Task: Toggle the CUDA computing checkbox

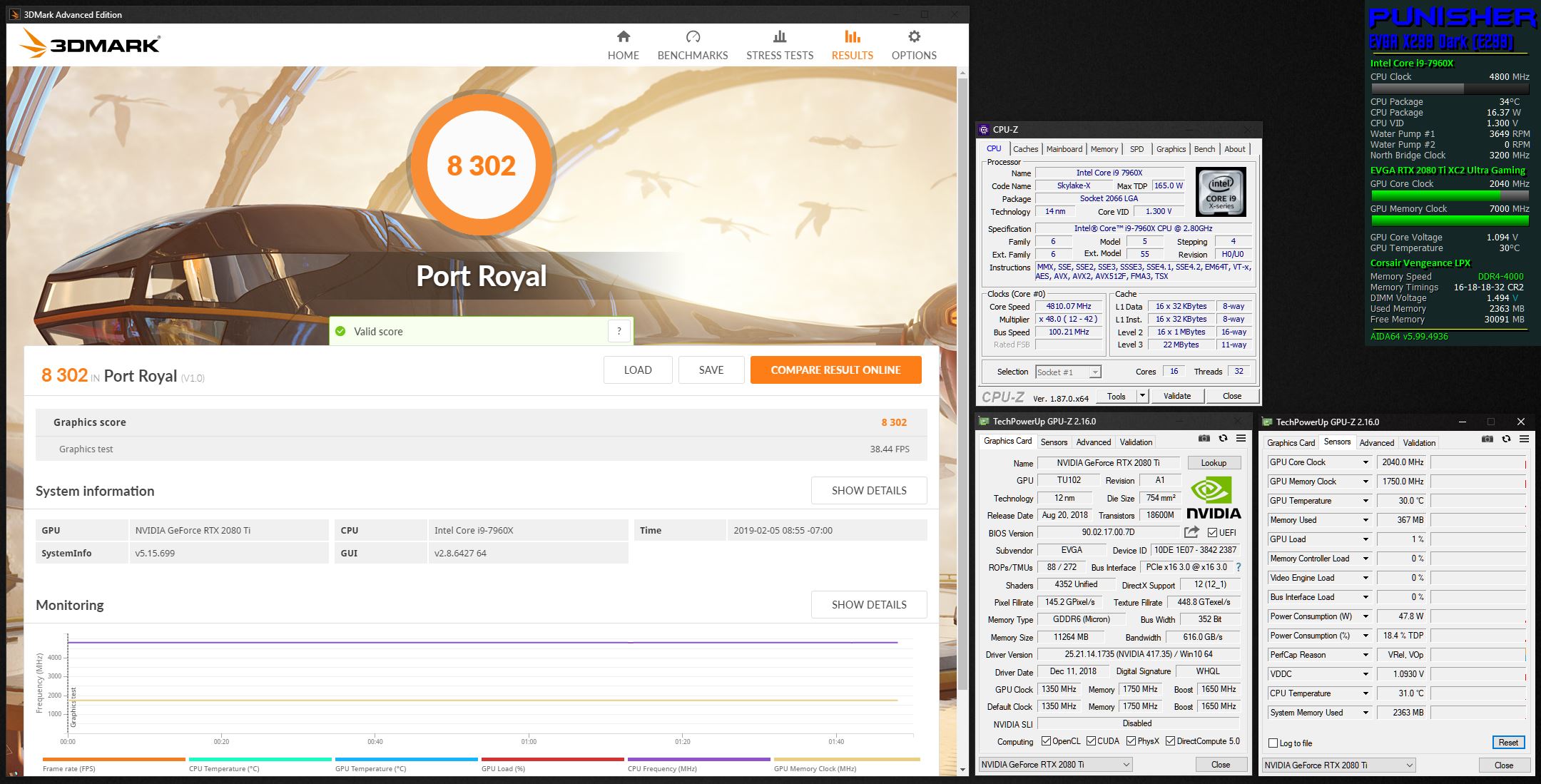Action: point(1091,741)
